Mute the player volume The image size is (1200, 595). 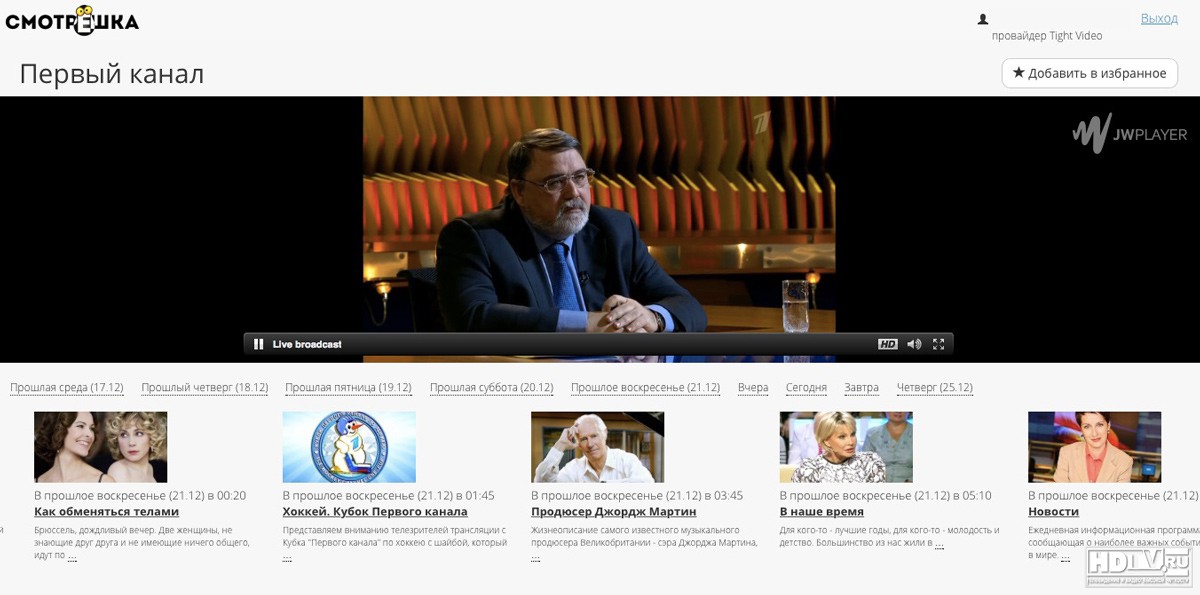914,344
